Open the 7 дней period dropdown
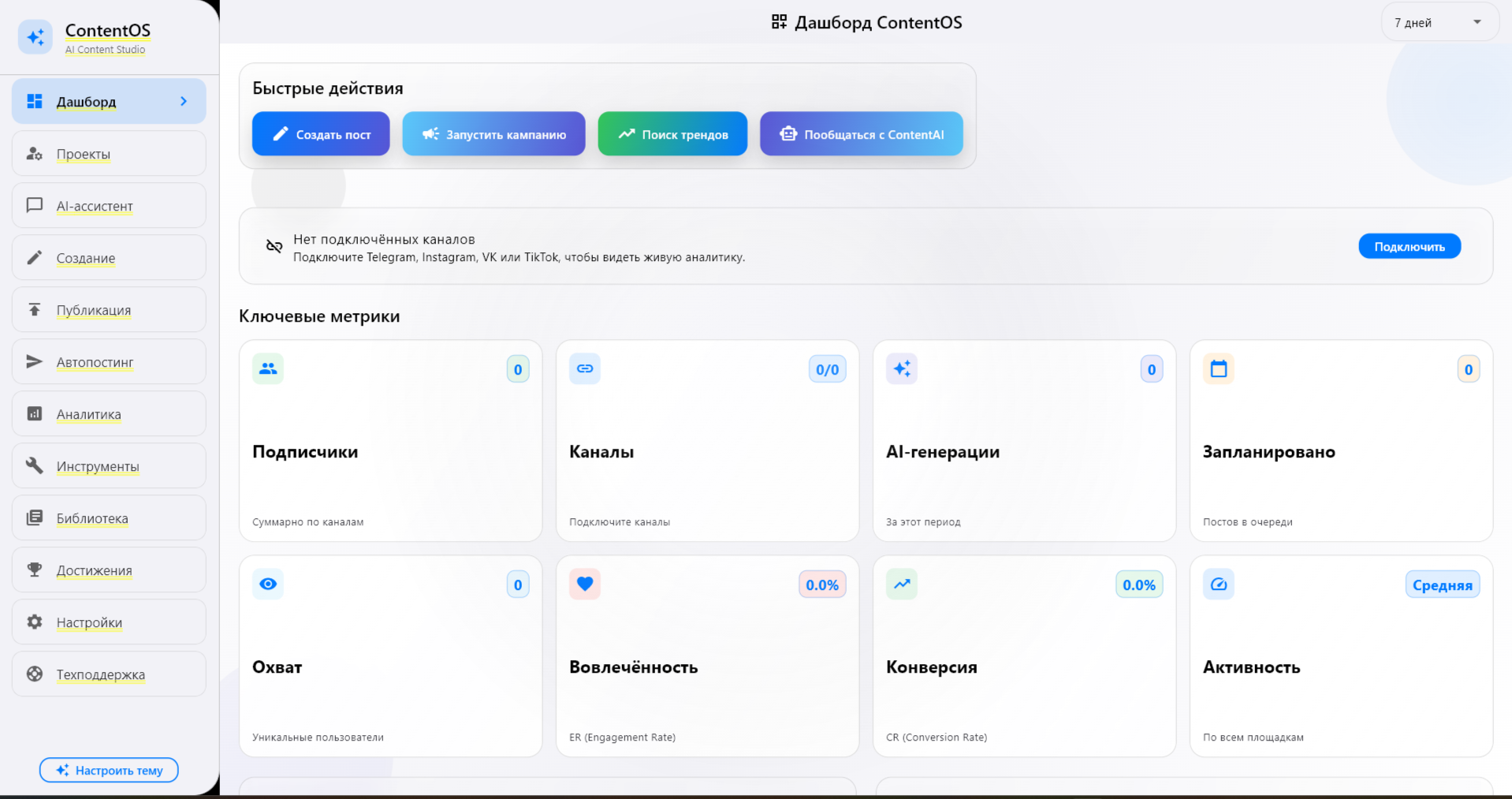The image size is (1512, 799). click(1439, 22)
